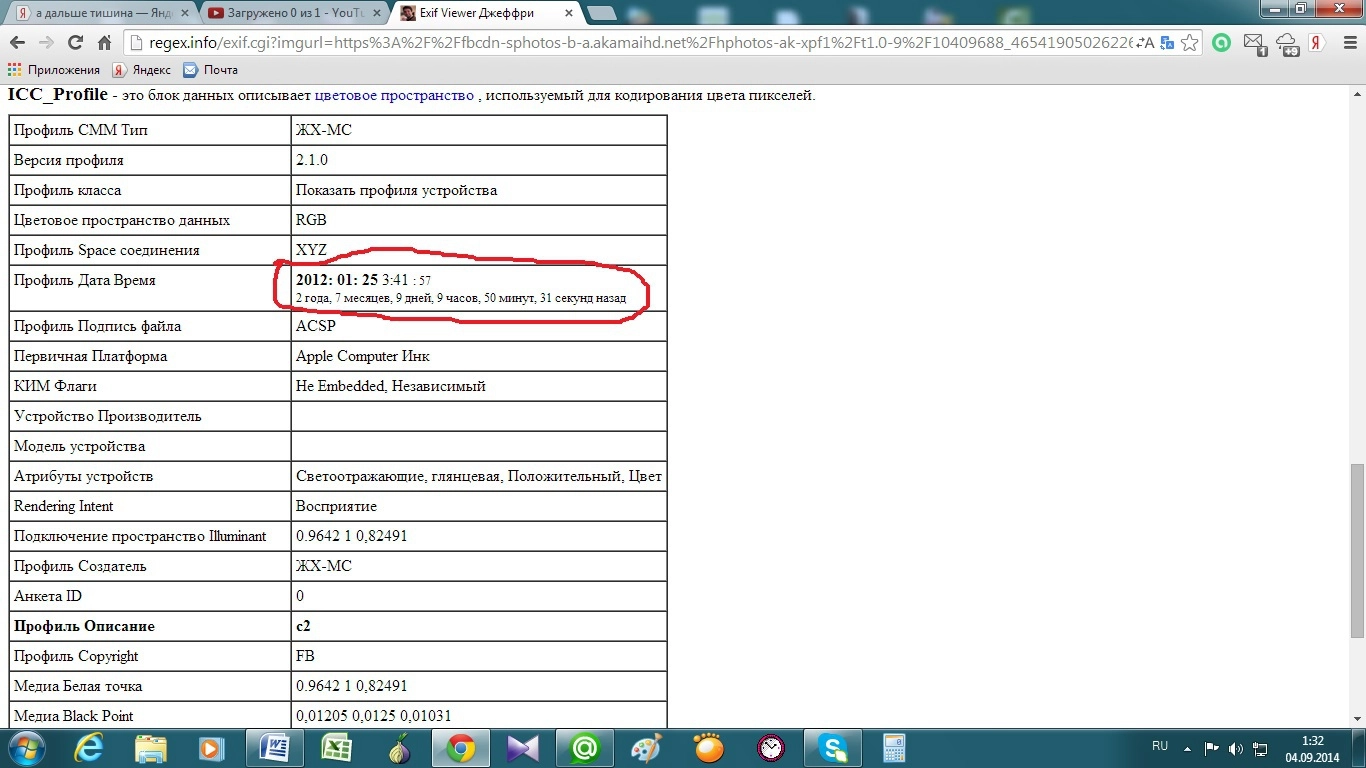Click the green circular extension icon

click(x=1221, y=43)
